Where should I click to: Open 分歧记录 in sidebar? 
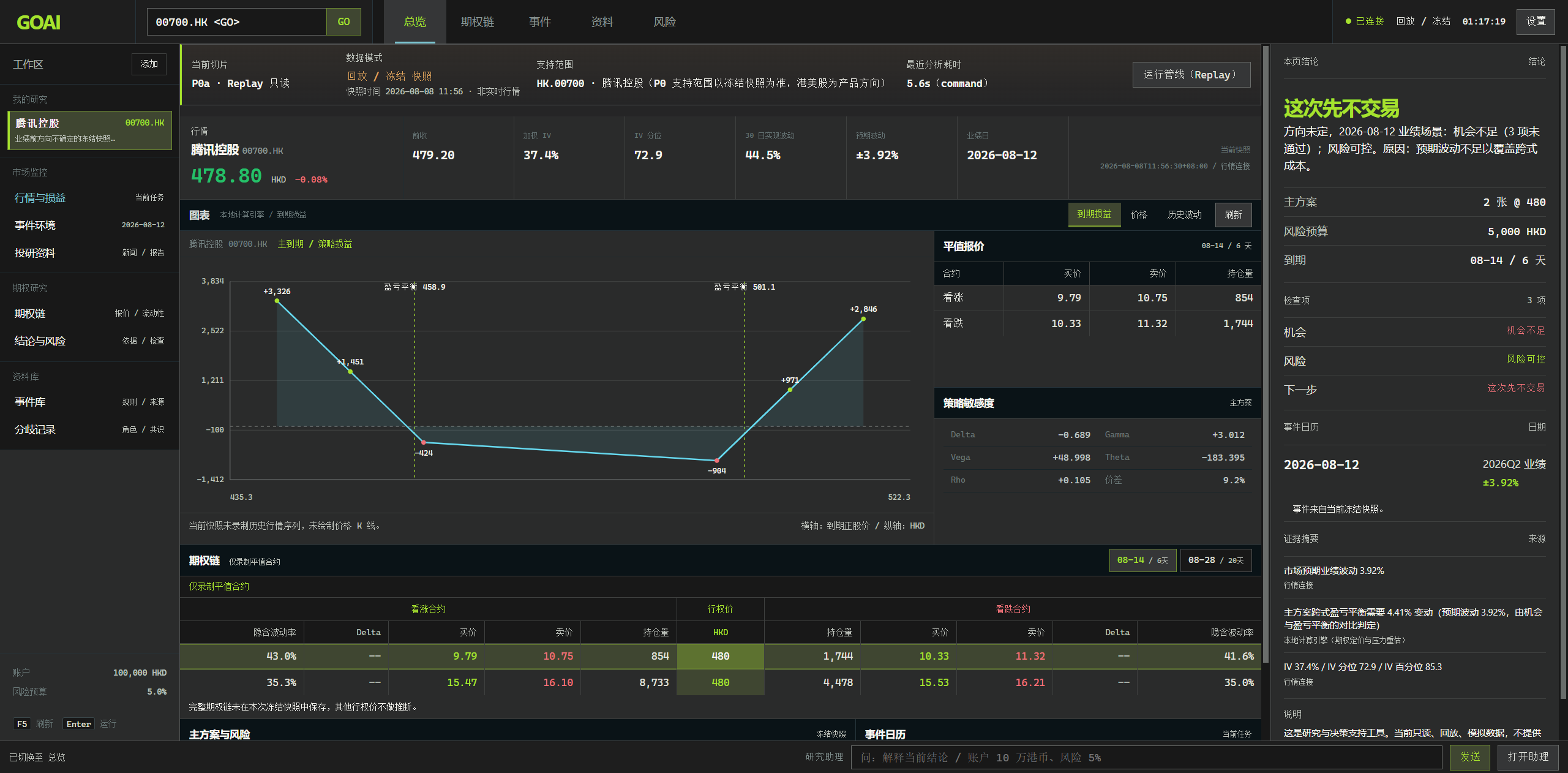(89, 430)
